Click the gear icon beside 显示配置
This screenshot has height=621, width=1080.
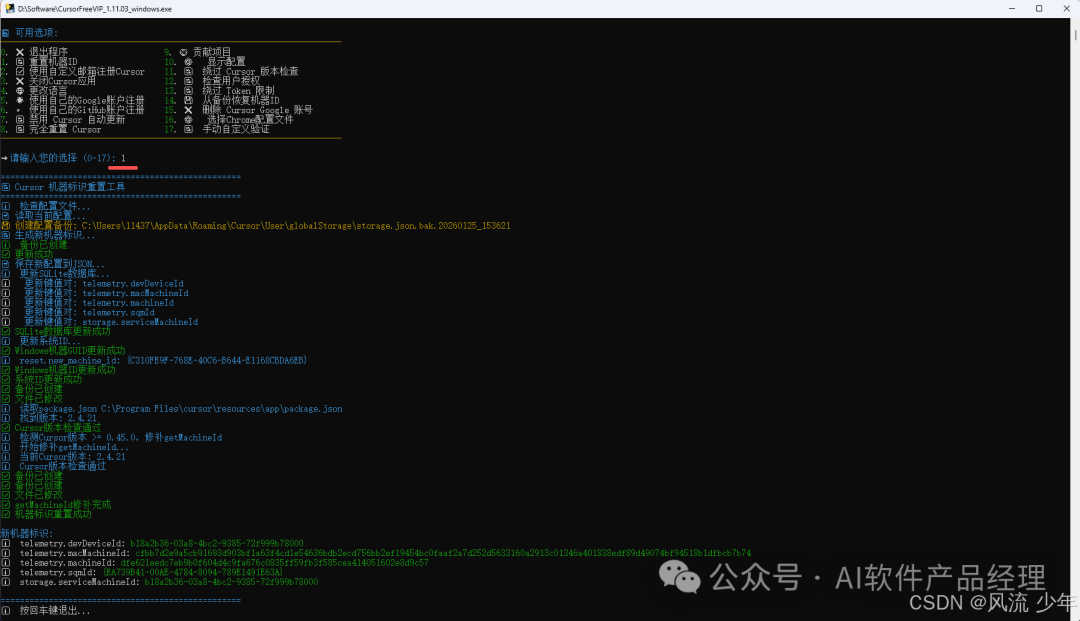(x=188, y=61)
